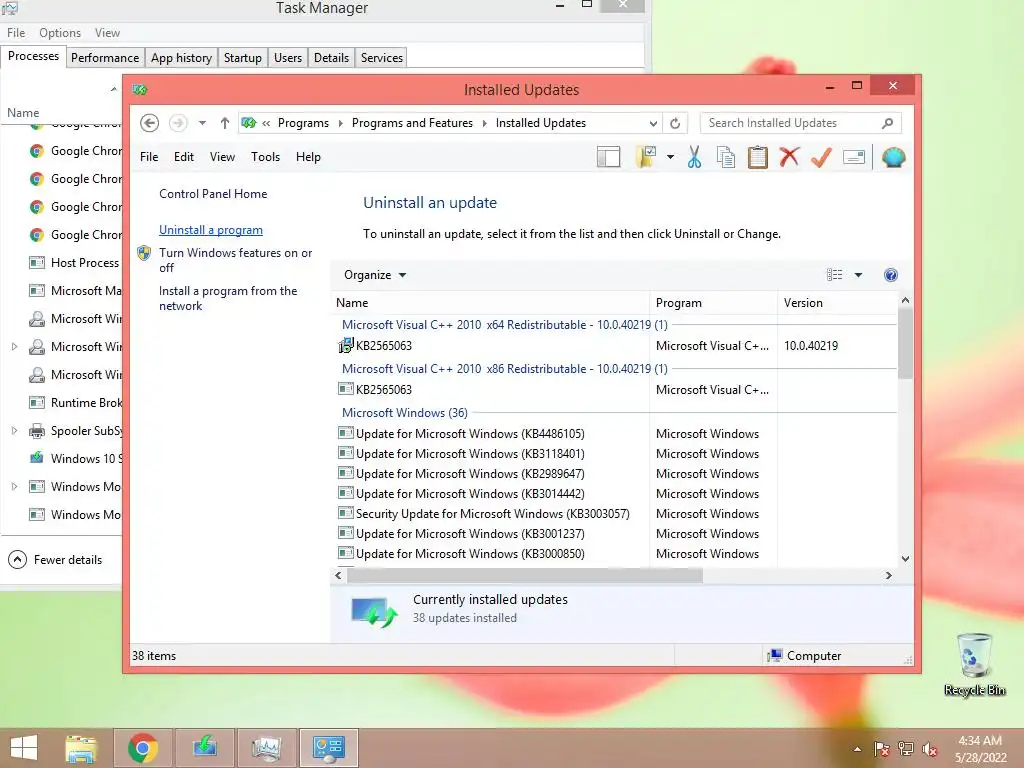Click the network tray icon

click(x=906, y=749)
